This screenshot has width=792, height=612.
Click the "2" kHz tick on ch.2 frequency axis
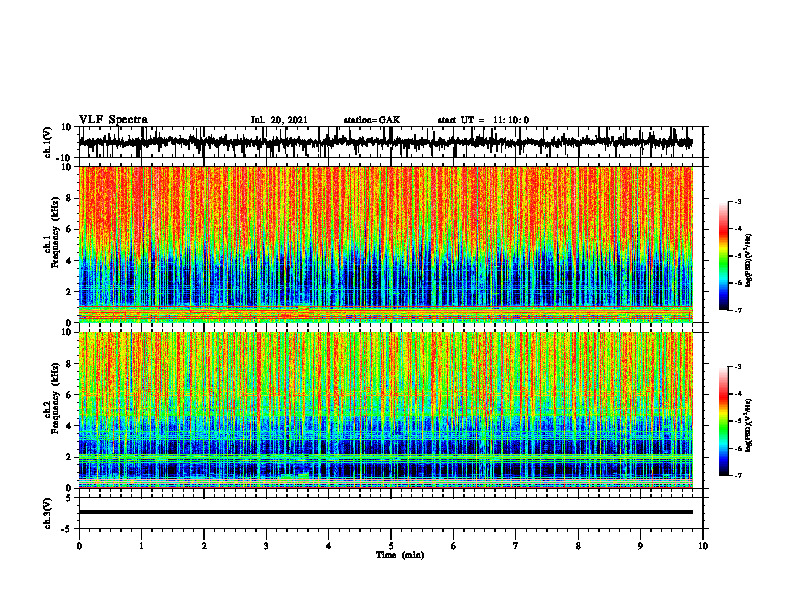pyautogui.click(x=70, y=457)
